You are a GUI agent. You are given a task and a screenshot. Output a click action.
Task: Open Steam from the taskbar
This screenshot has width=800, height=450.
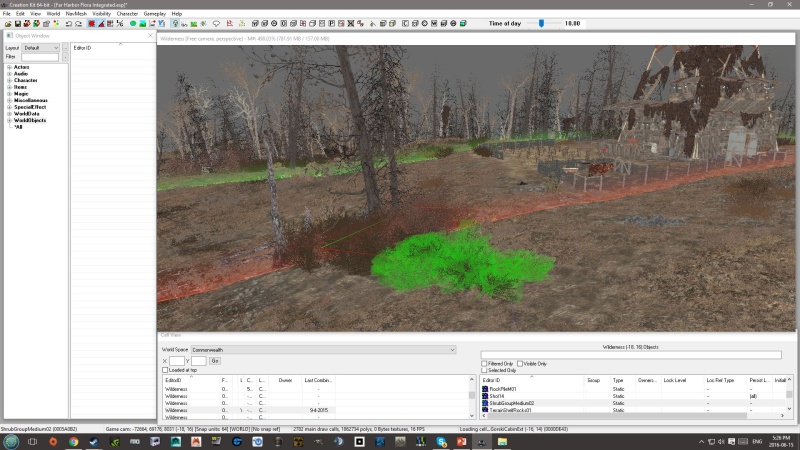tap(94, 441)
